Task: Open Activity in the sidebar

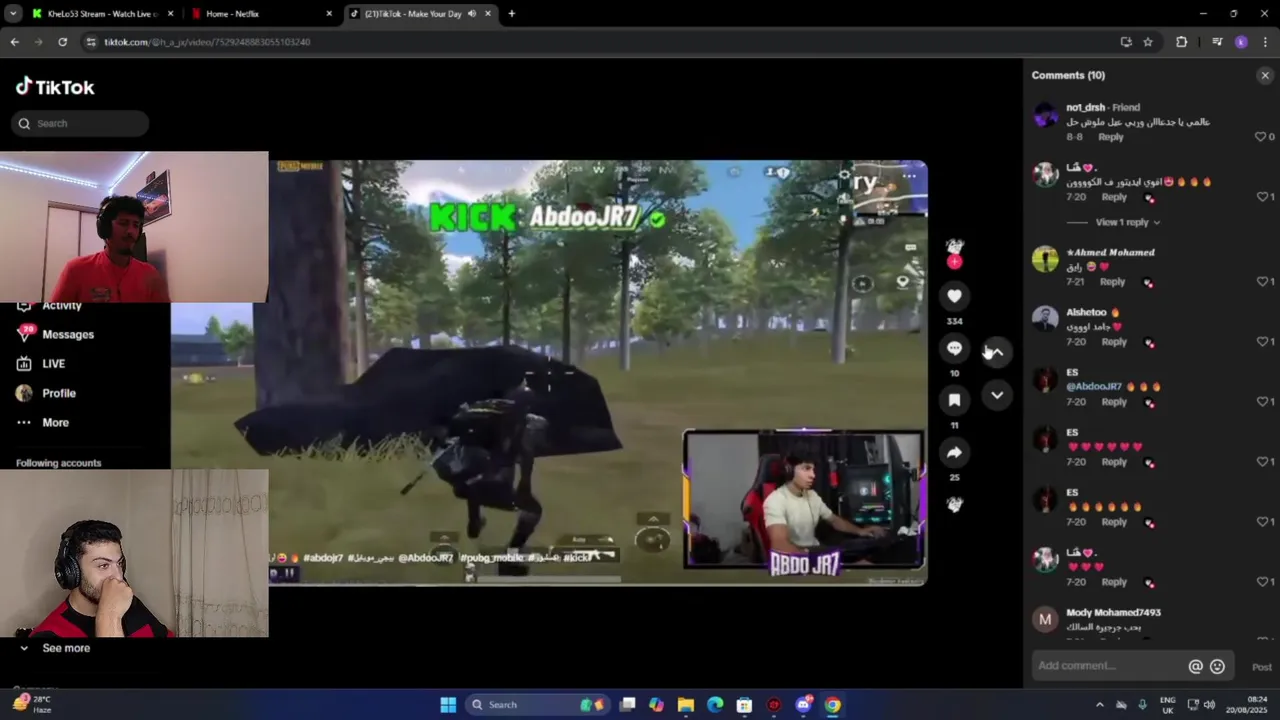Action: point(61,306)
